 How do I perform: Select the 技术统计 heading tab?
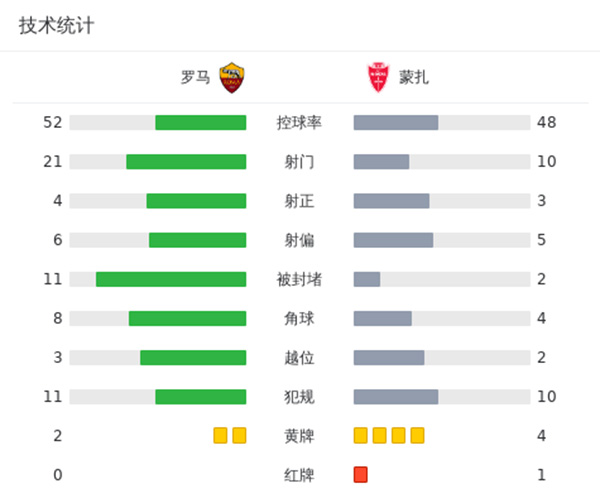click(56, 26)
